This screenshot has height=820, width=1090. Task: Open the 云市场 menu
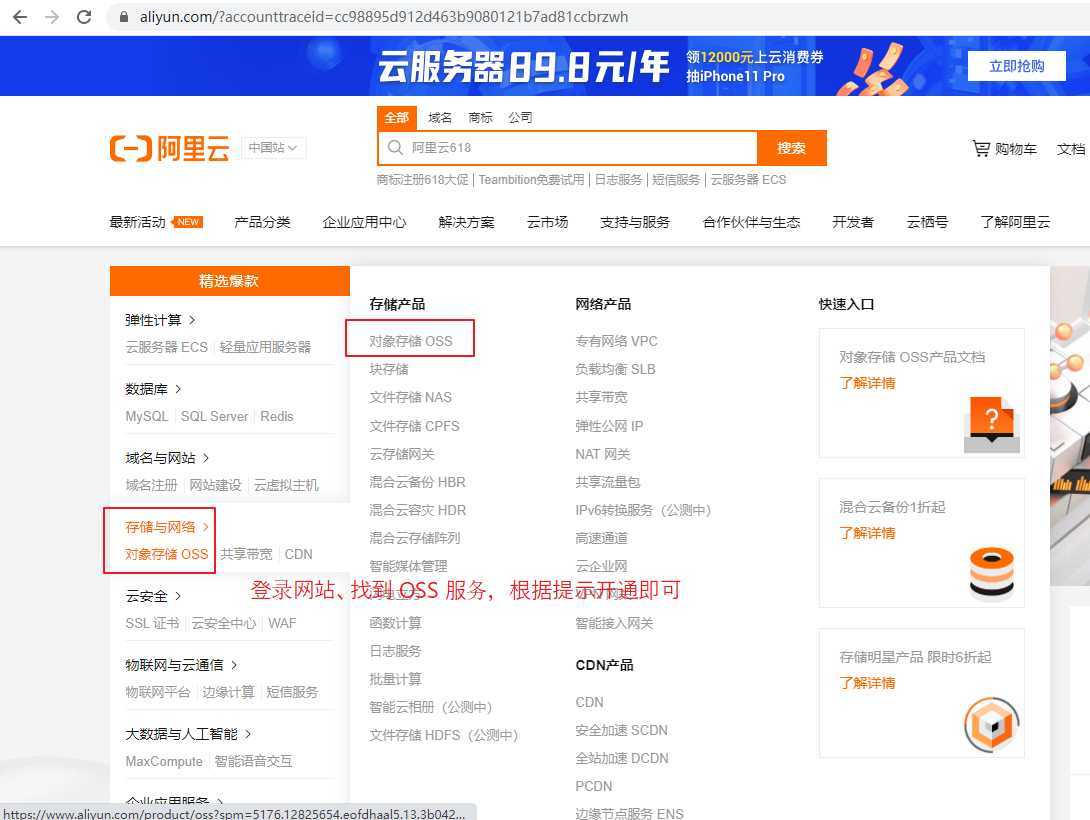[547, 222]
